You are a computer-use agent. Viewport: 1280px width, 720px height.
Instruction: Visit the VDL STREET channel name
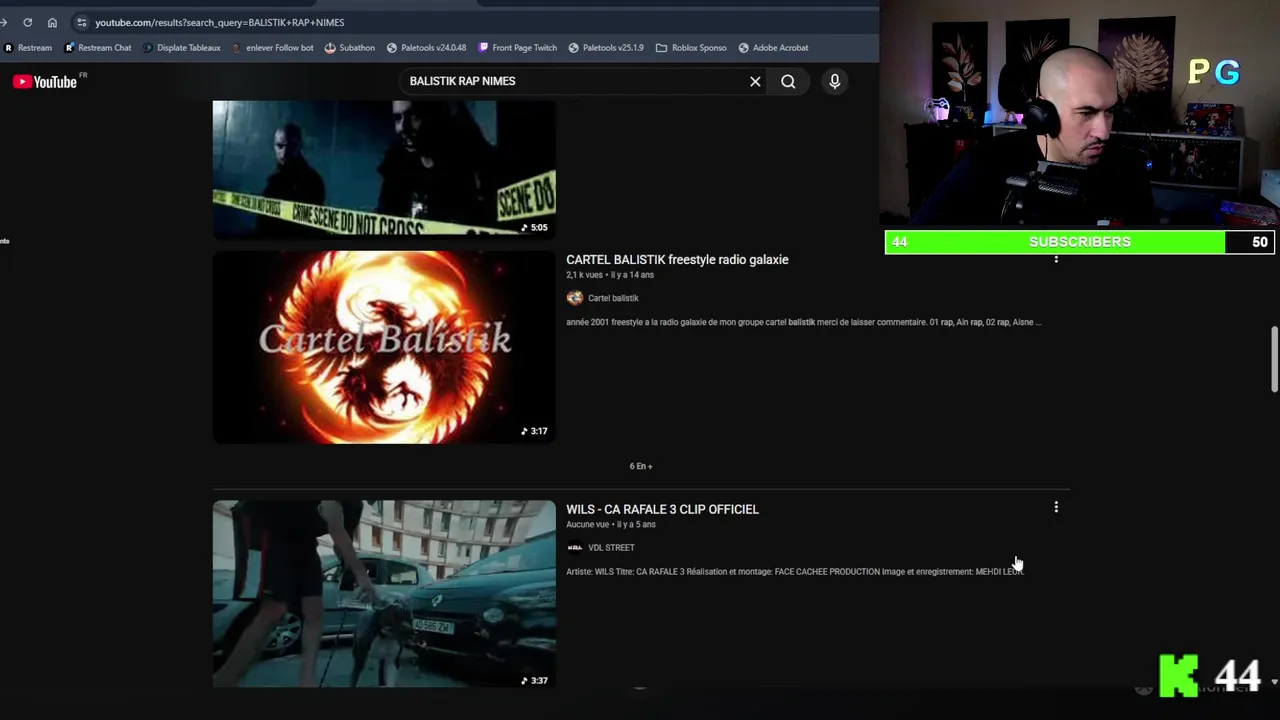pos(611,547)
